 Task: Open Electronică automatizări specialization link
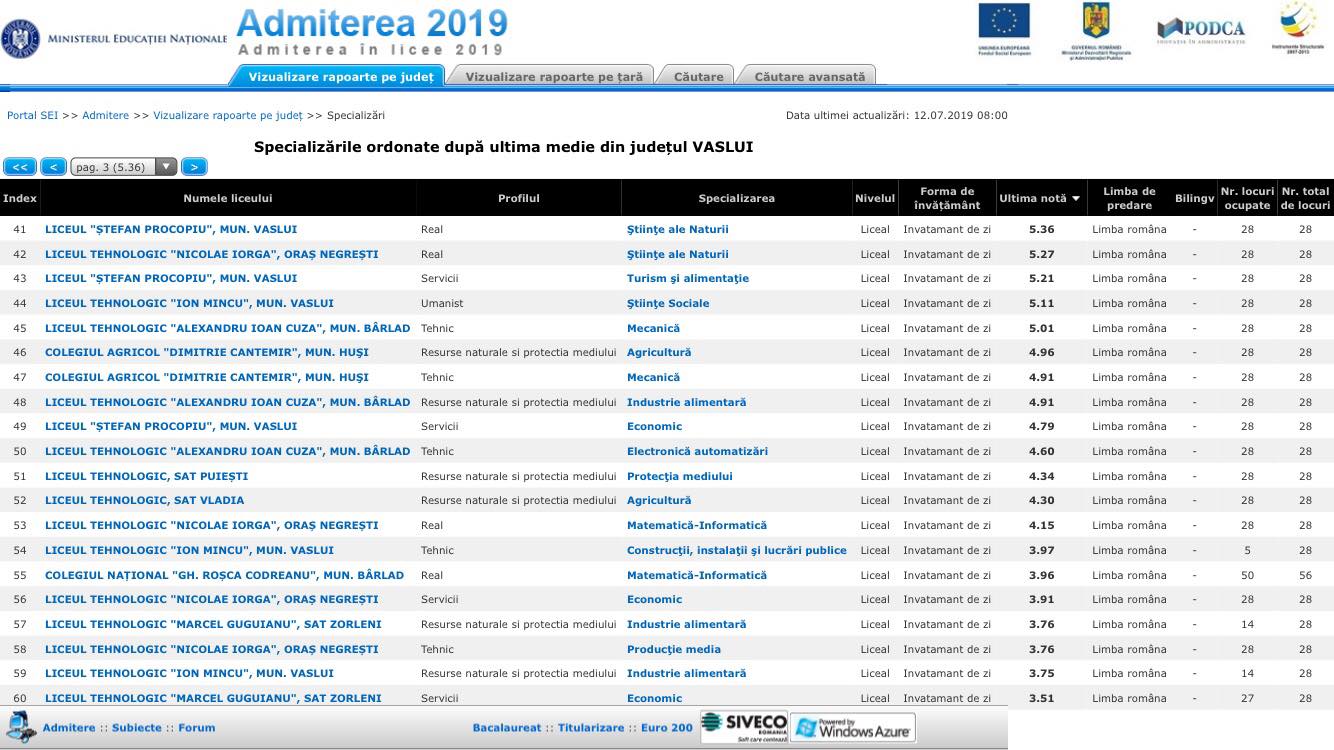pos(697,451)
